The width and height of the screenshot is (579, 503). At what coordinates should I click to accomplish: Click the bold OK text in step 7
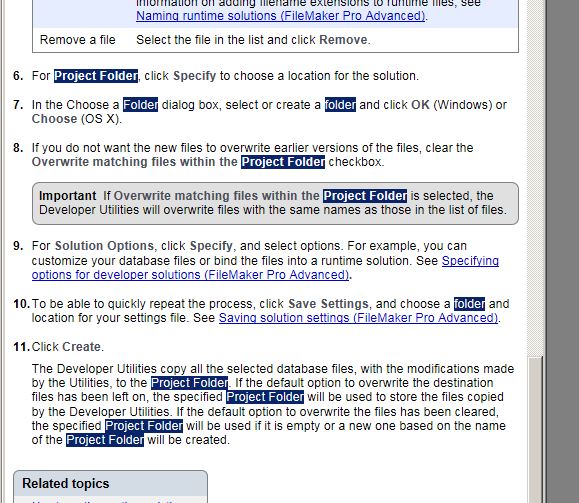click(x=421, y=105)
